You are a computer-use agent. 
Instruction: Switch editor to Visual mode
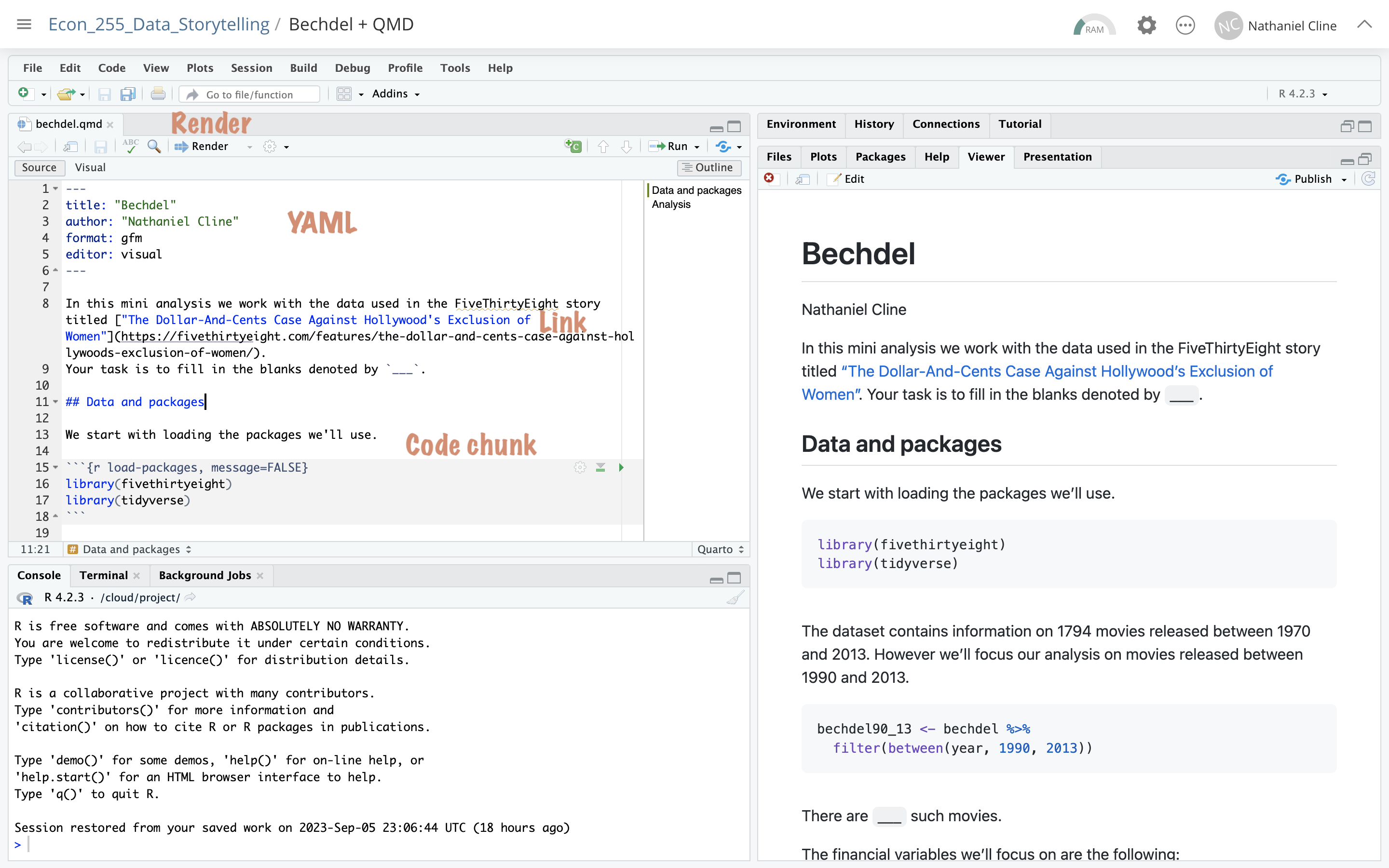(x=90, y=168)
